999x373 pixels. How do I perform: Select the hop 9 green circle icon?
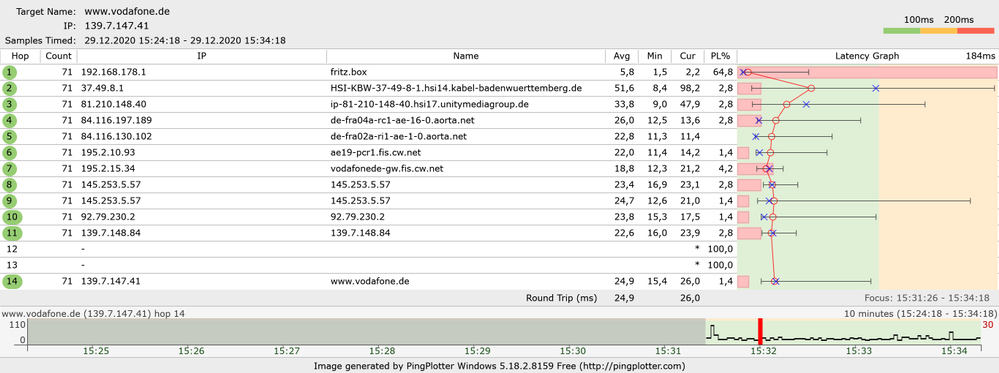pyautogui.click(x=10, y=201)
